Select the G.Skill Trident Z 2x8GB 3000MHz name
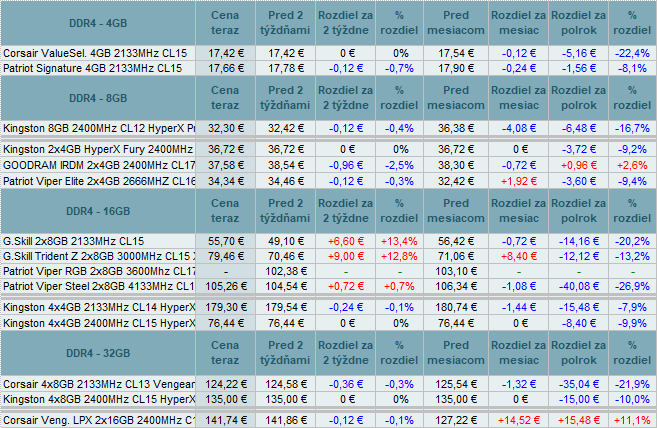The height and width of the screenshot is (428, 657). 99,256
